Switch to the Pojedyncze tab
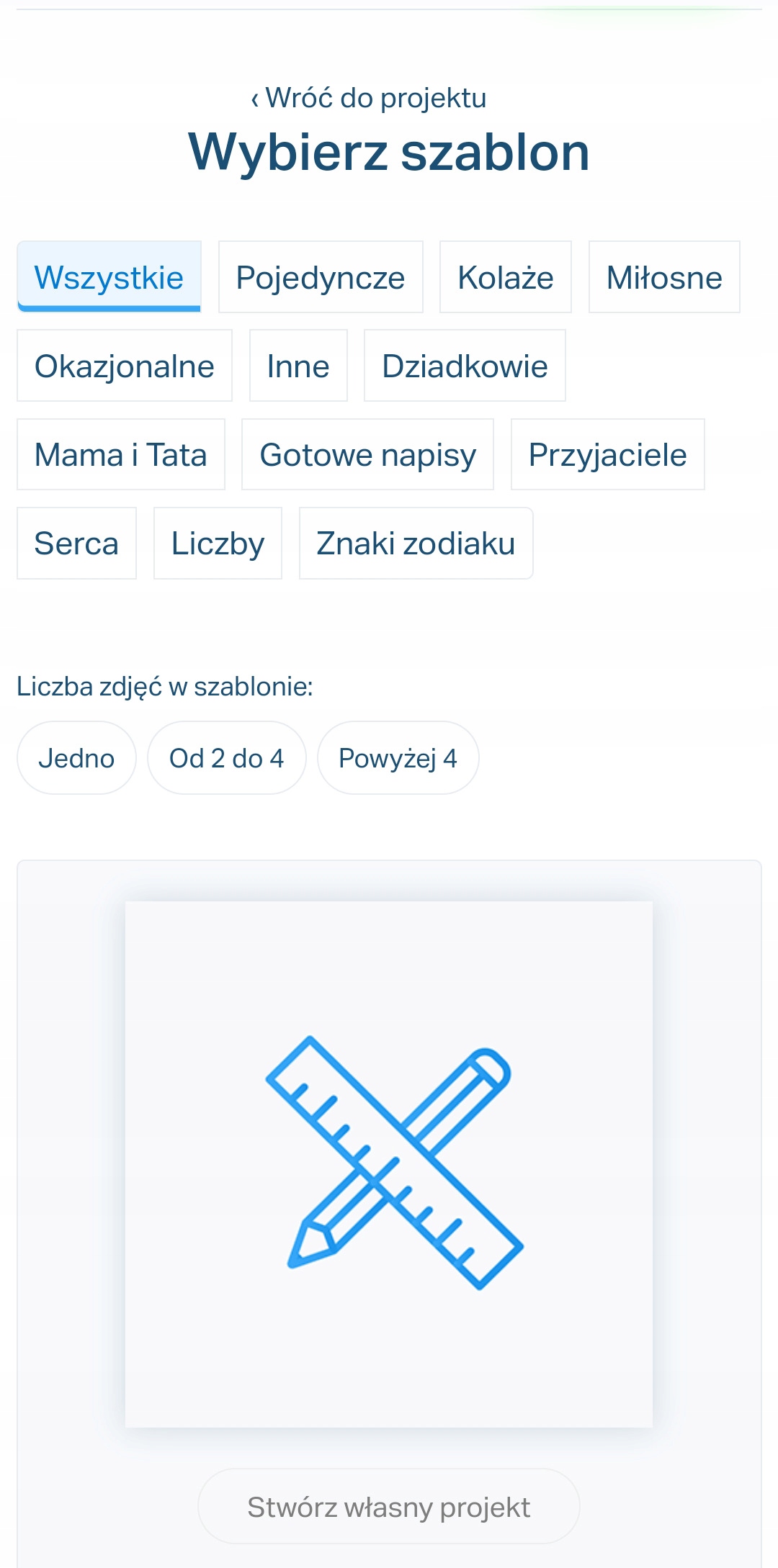 coord(321,277)
